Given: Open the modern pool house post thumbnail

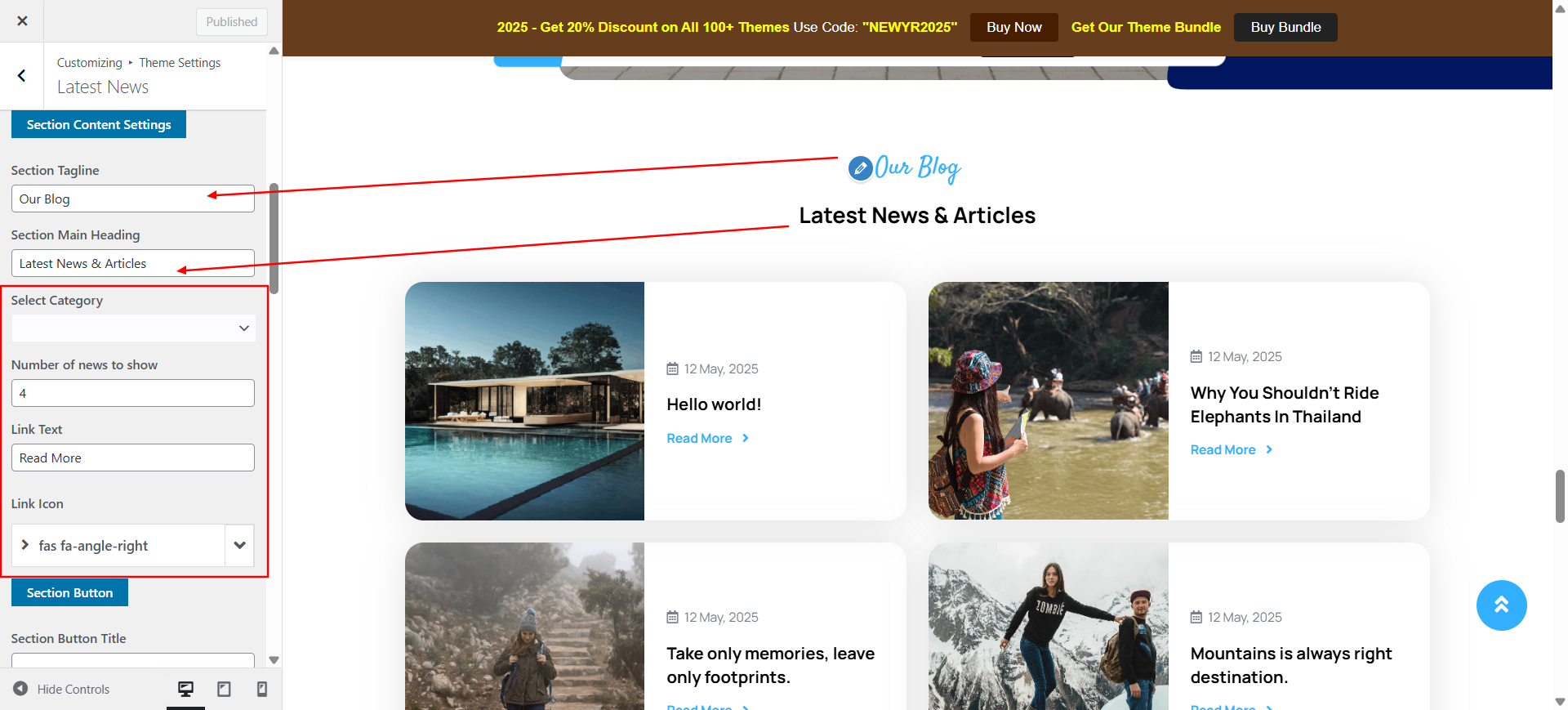Looking at the screenshot, I should (524, 401).
